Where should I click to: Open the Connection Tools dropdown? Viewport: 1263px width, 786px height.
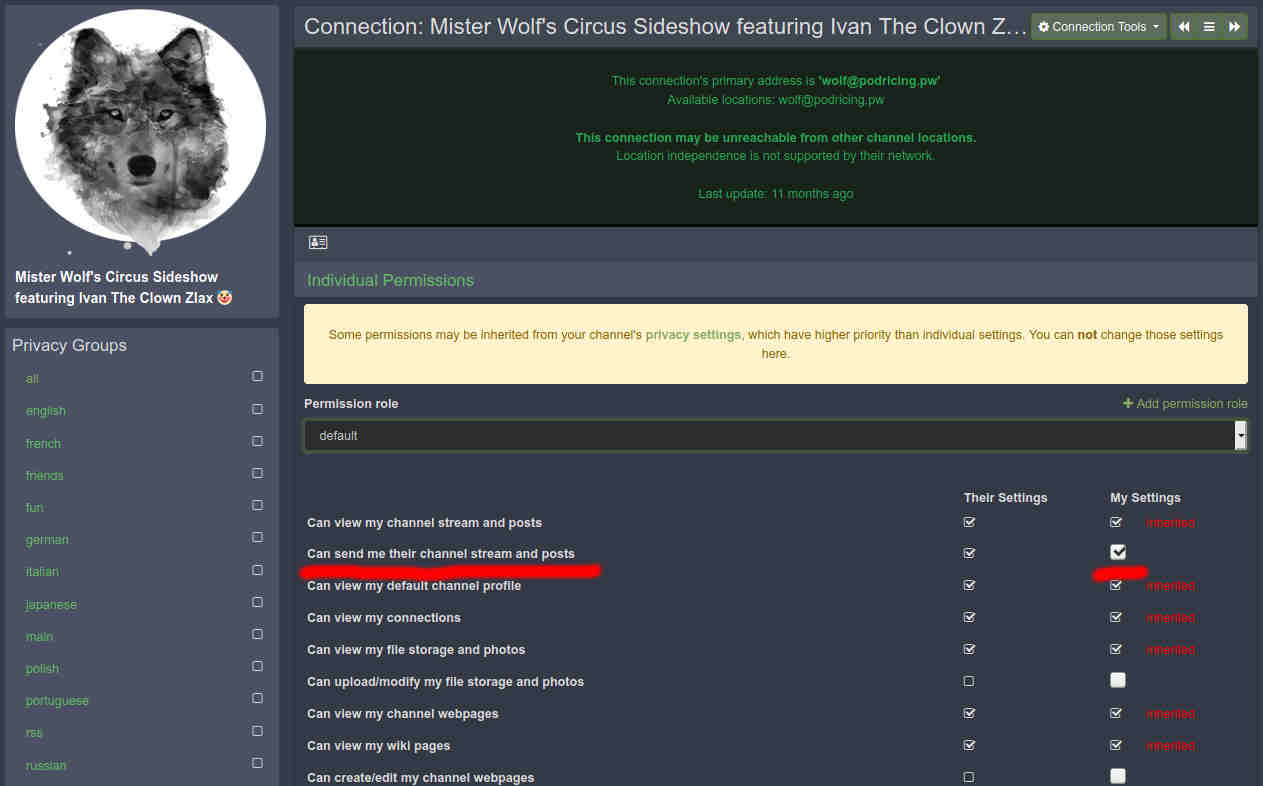pyautogui.click(x=1098, y=27)
